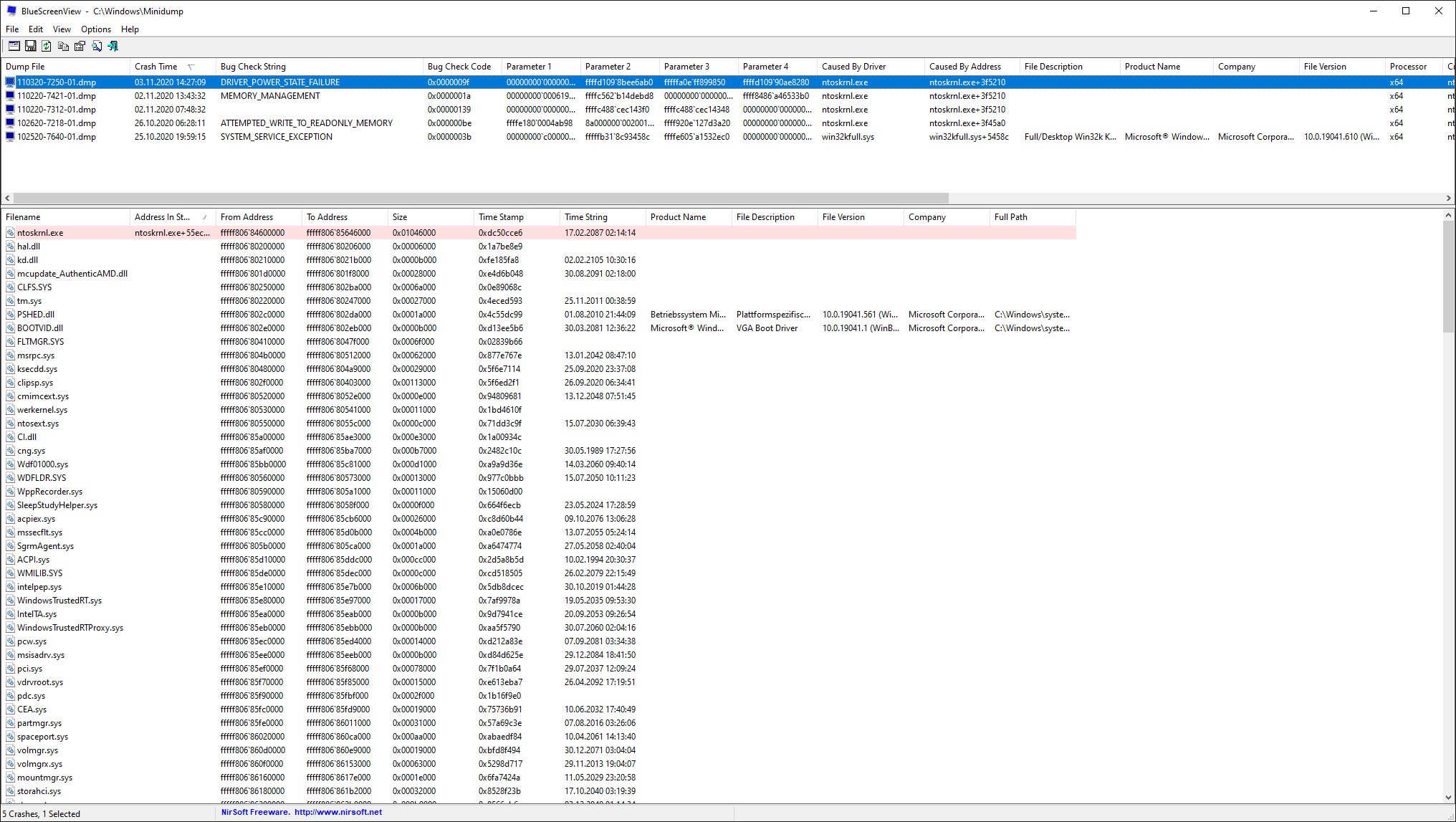The width and height of the screenshot is (1456, 822).
Task: Open the Options menu
Action: coord(95,29)
